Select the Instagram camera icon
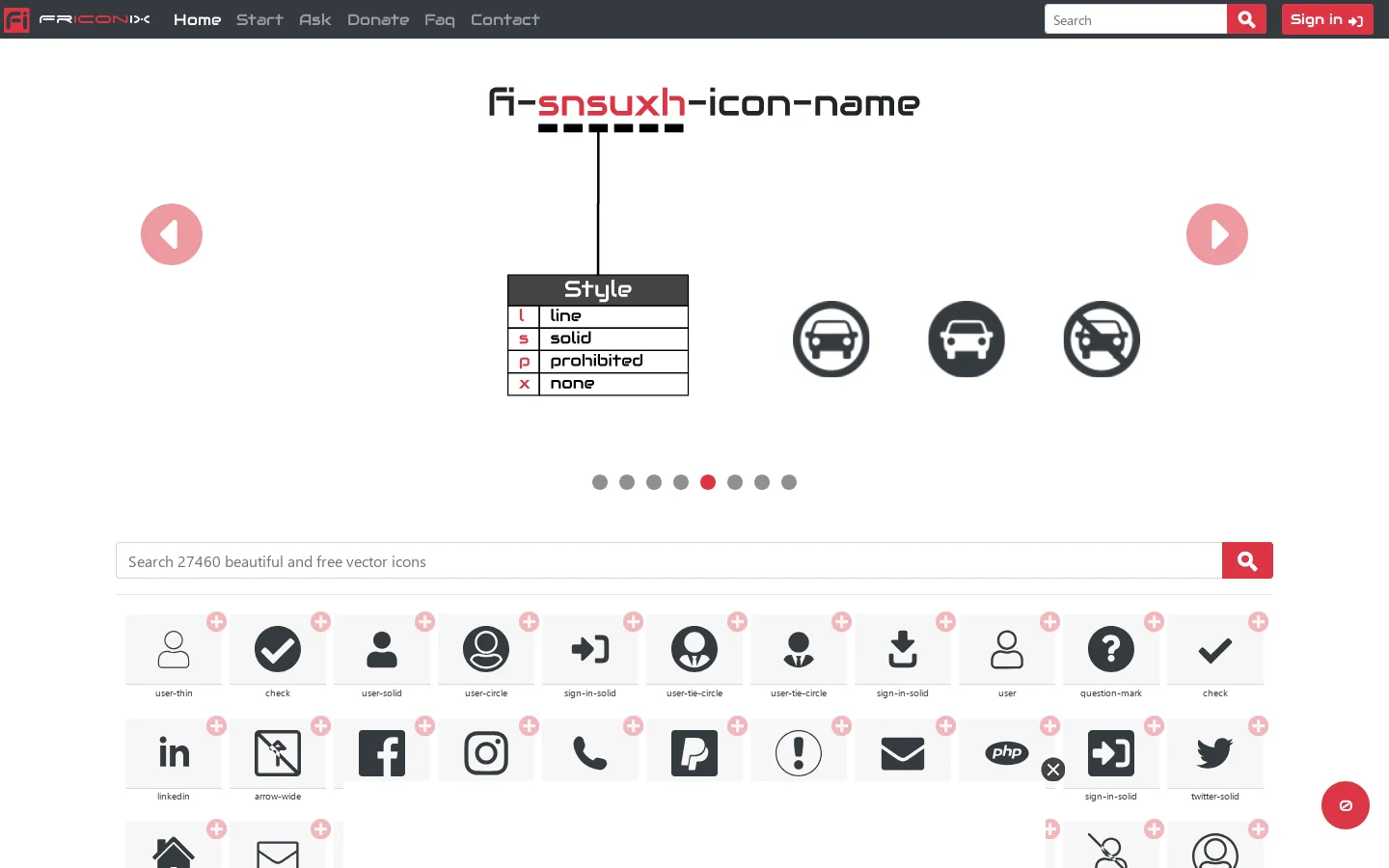This screenshot has width=1389, height=868. click(486, 753)
